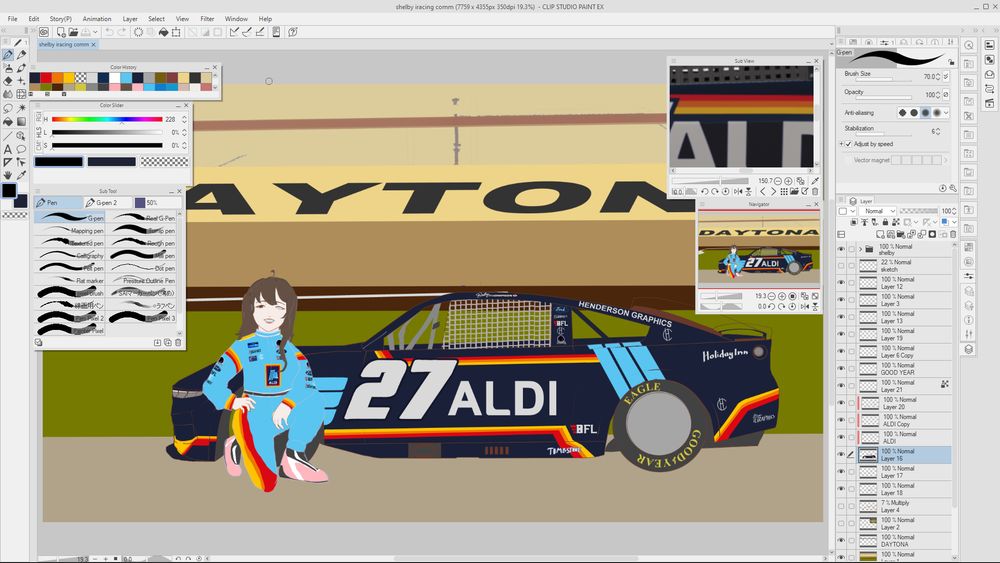Switch to G-pen 2 sub tool tab
The image size is (1000, 563).
108,203
